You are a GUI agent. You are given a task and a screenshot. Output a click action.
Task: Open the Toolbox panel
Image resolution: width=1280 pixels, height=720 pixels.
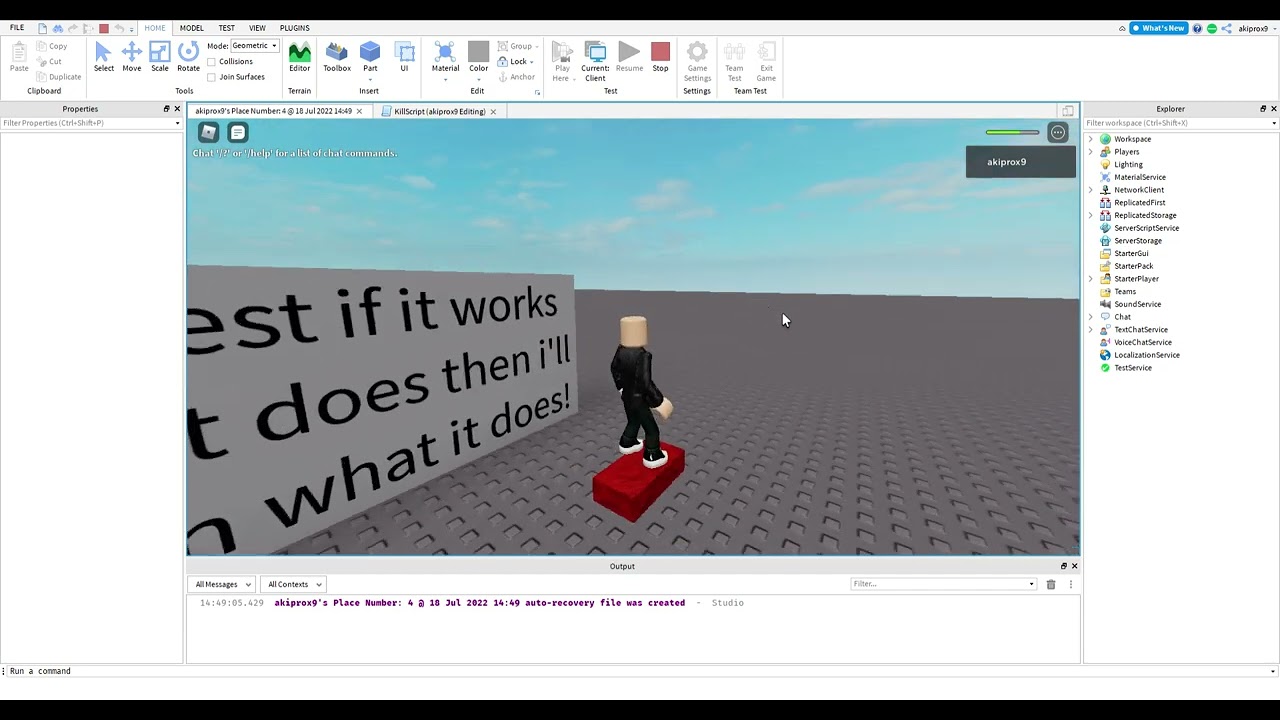(x=337, y=57)
